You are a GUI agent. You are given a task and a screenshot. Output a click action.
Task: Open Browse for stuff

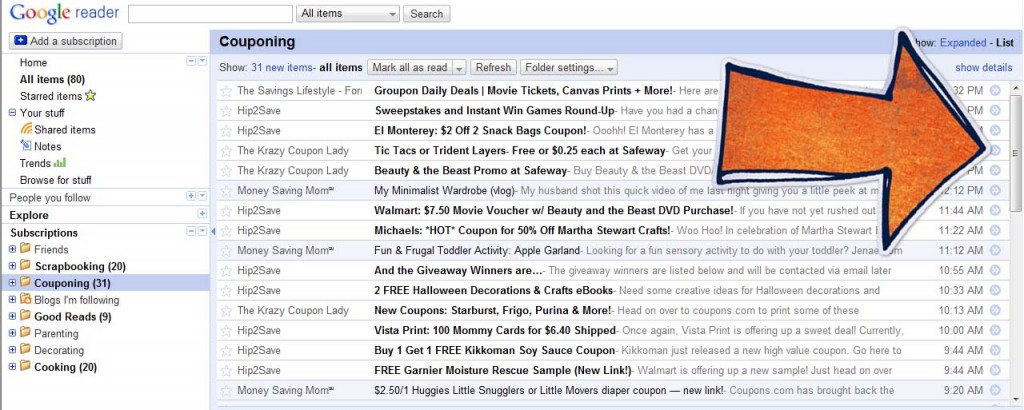point(56,180)
